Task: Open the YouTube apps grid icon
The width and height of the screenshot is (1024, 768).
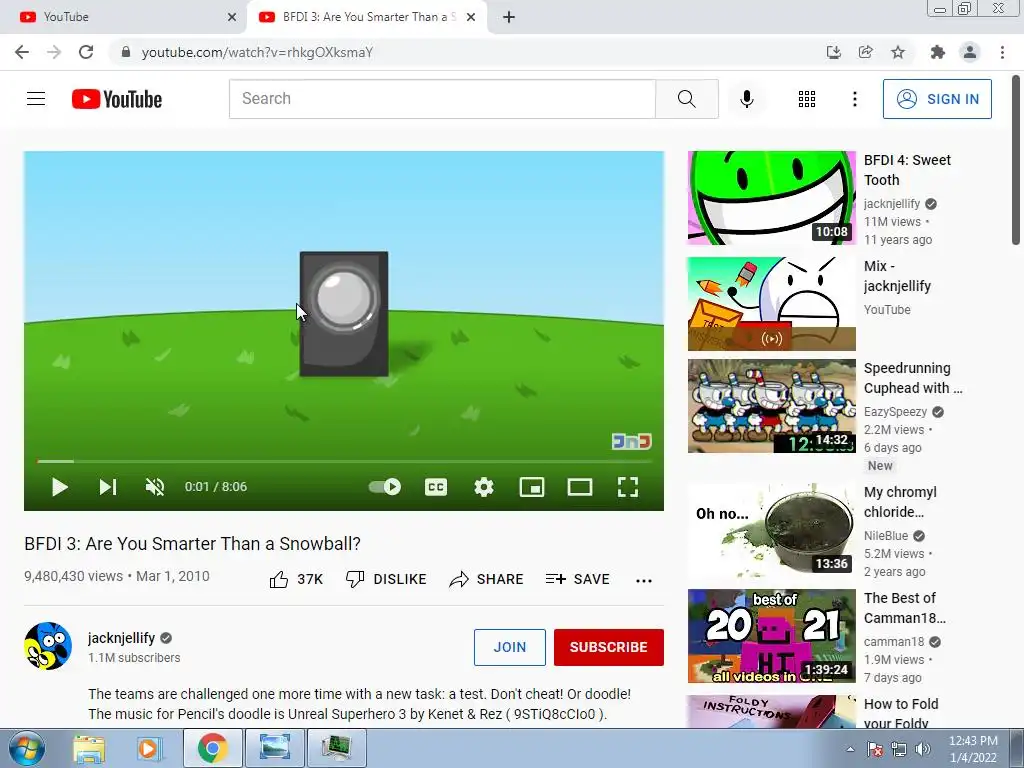Action: [x=807, y=99]
